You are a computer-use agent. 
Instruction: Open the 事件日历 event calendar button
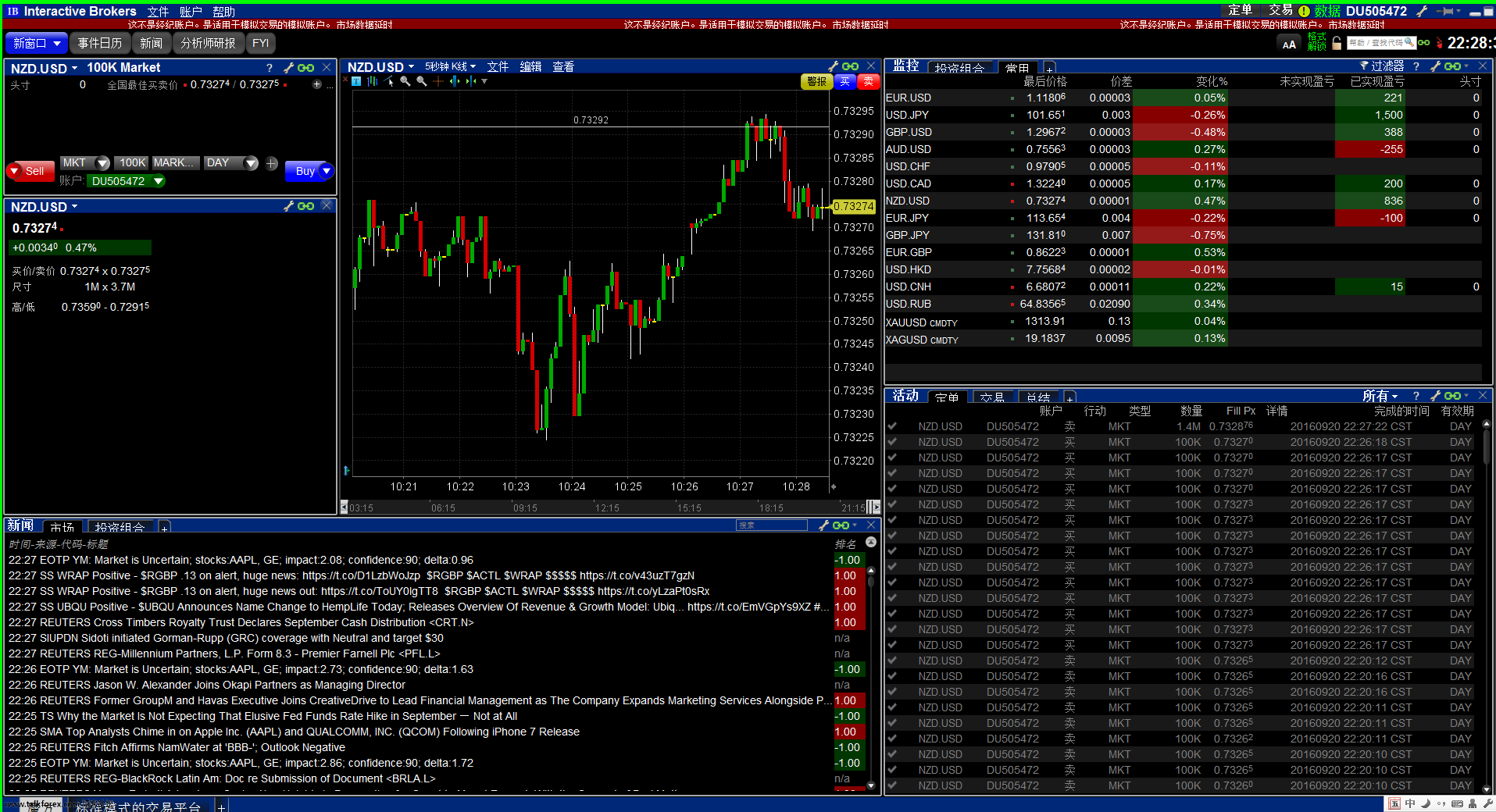100,44
